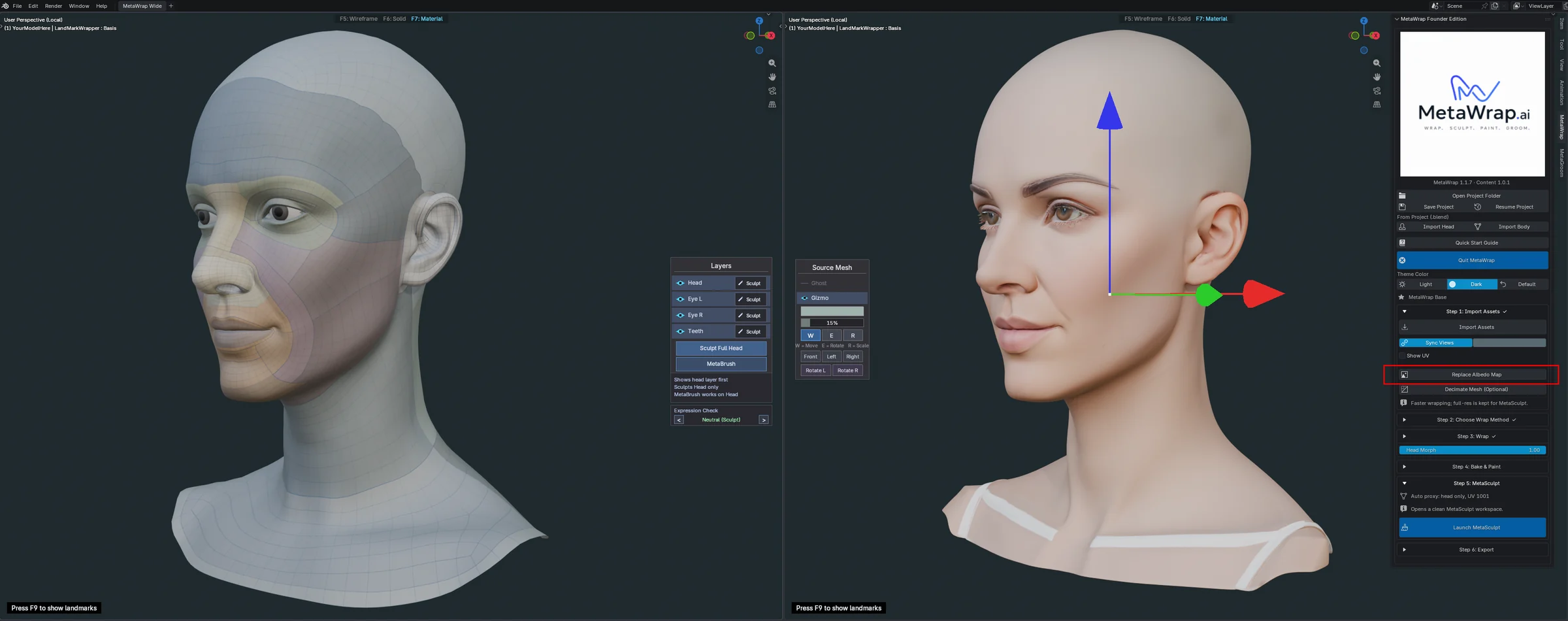Hide the Head layer with its eye icon
This screenshot has width=1568, height=621.
tap(680, 283)
